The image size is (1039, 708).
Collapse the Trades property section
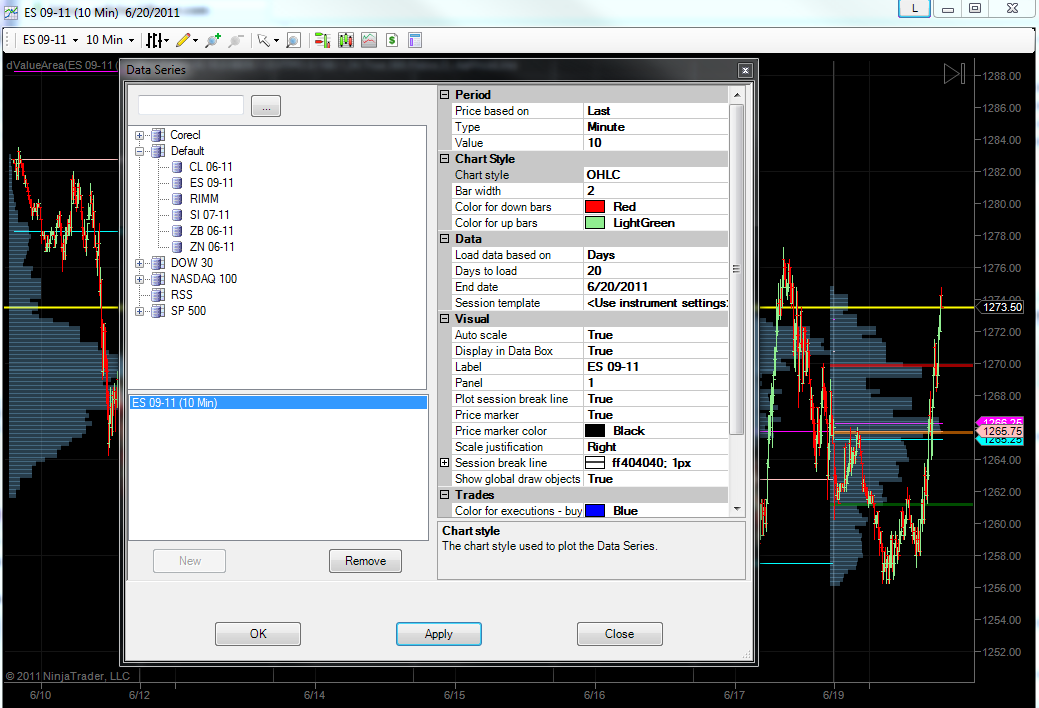point(445,495)
